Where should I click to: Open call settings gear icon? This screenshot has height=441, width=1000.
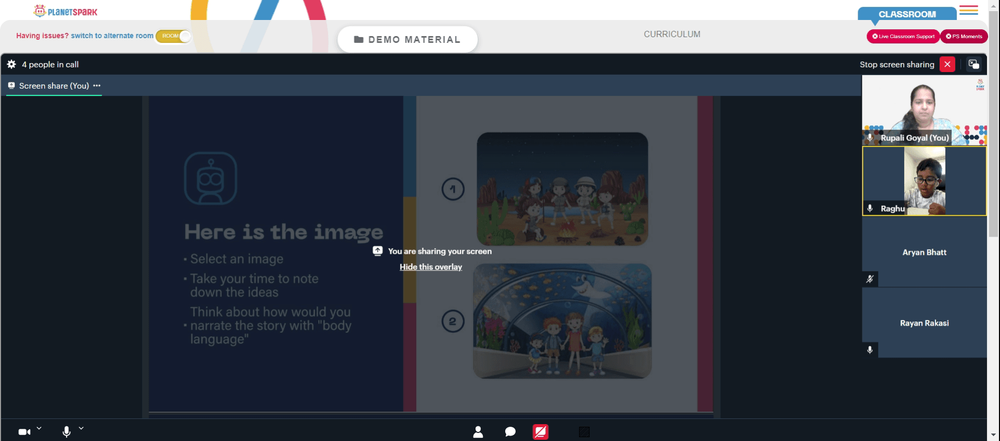point(11,64)
